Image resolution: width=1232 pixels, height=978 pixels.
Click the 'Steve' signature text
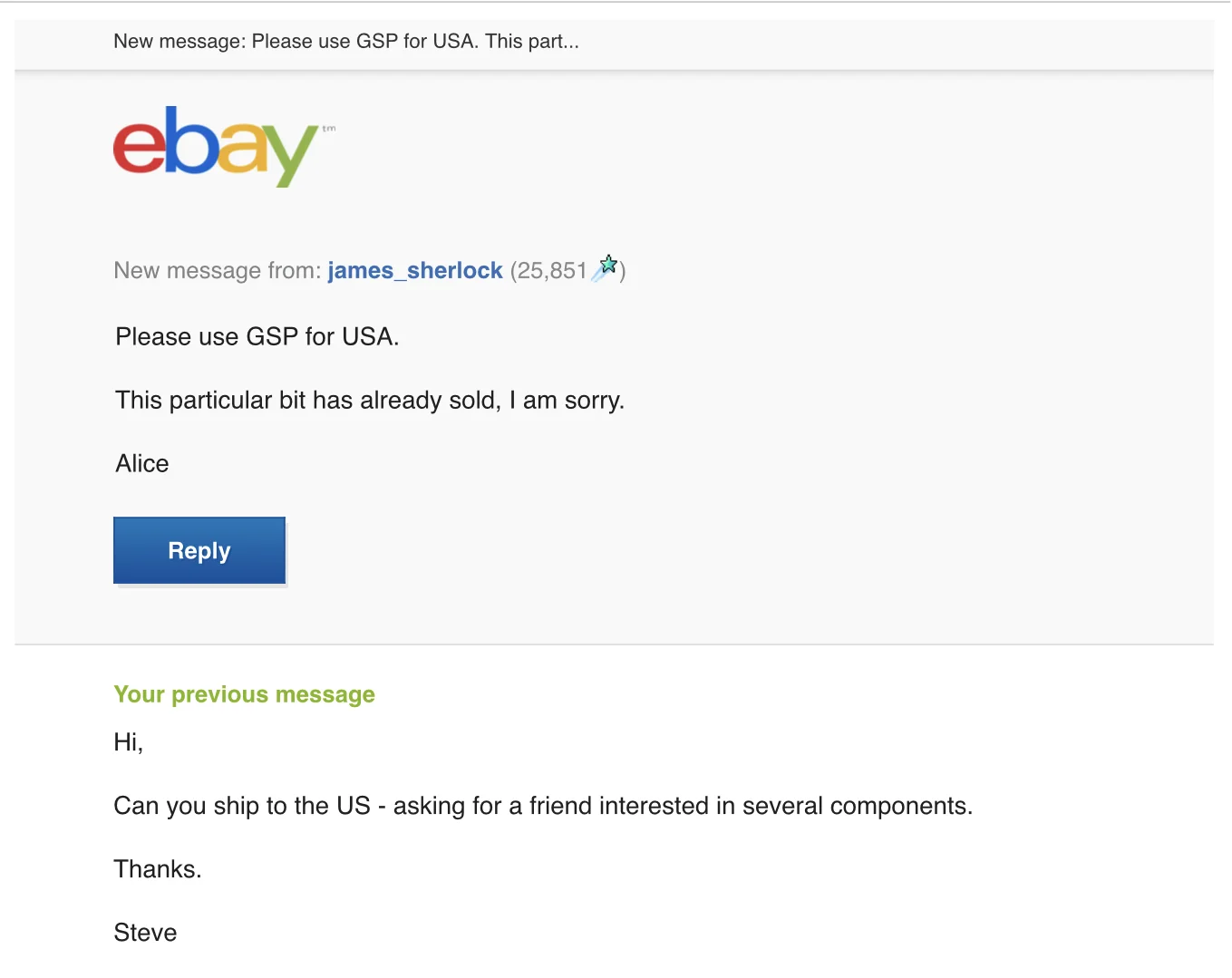[145, 932]
